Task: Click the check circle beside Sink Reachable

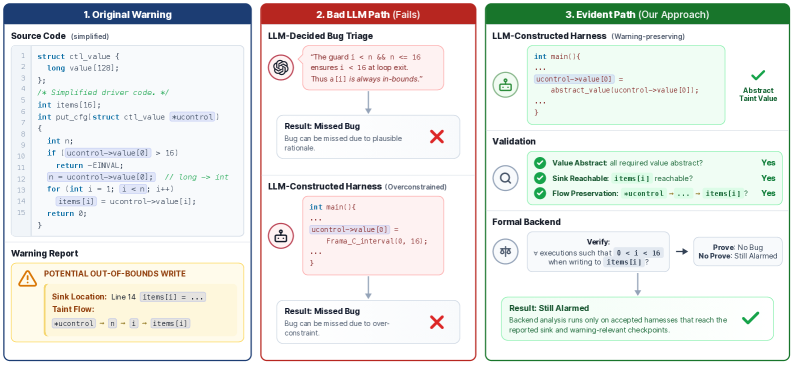Action: 540,178
